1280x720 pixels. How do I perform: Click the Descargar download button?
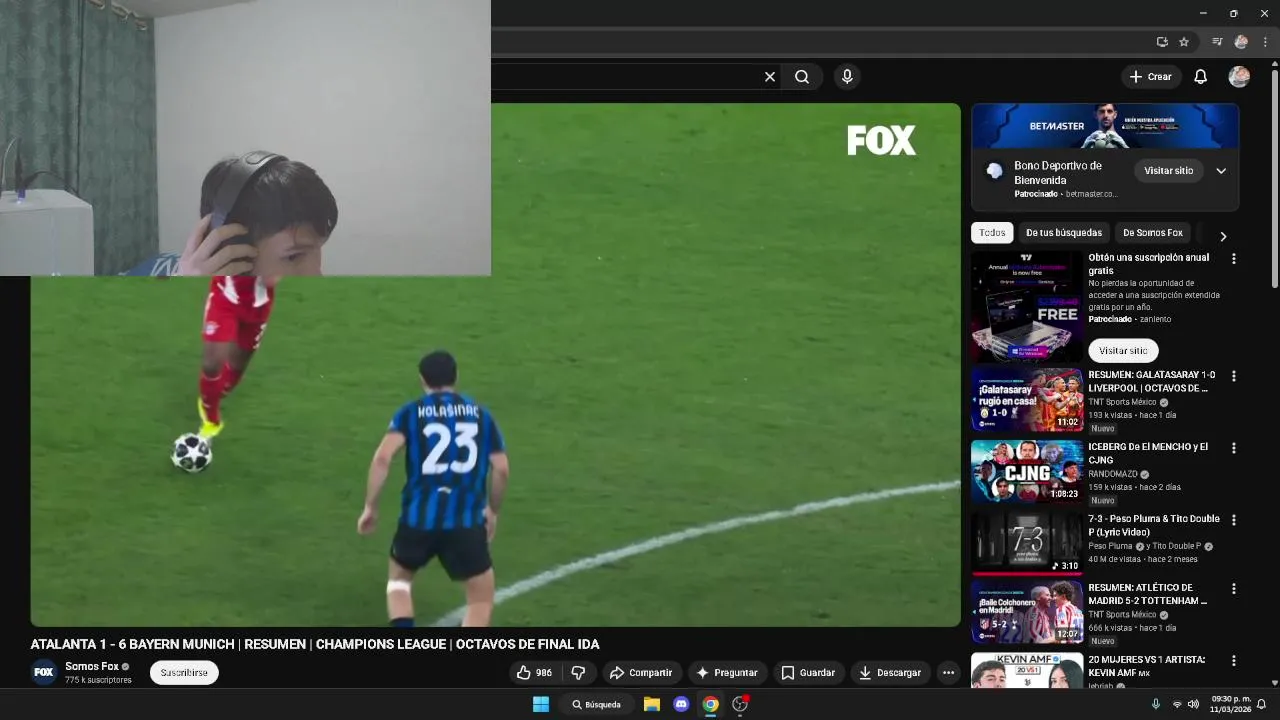coord(890,673)
